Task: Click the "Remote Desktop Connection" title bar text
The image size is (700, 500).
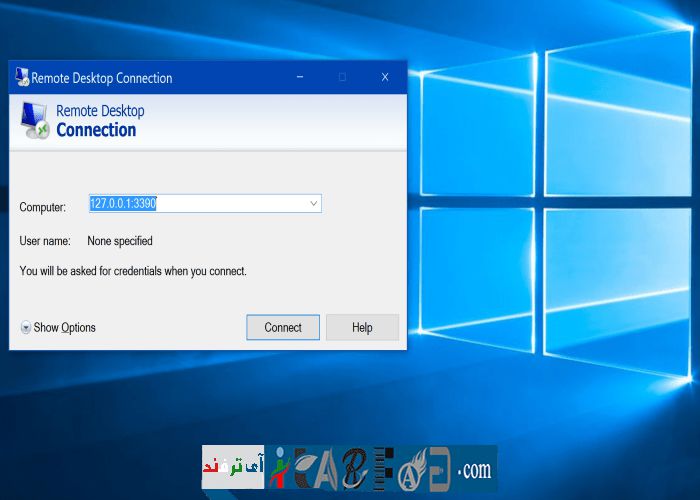Action: coord(102,78)
